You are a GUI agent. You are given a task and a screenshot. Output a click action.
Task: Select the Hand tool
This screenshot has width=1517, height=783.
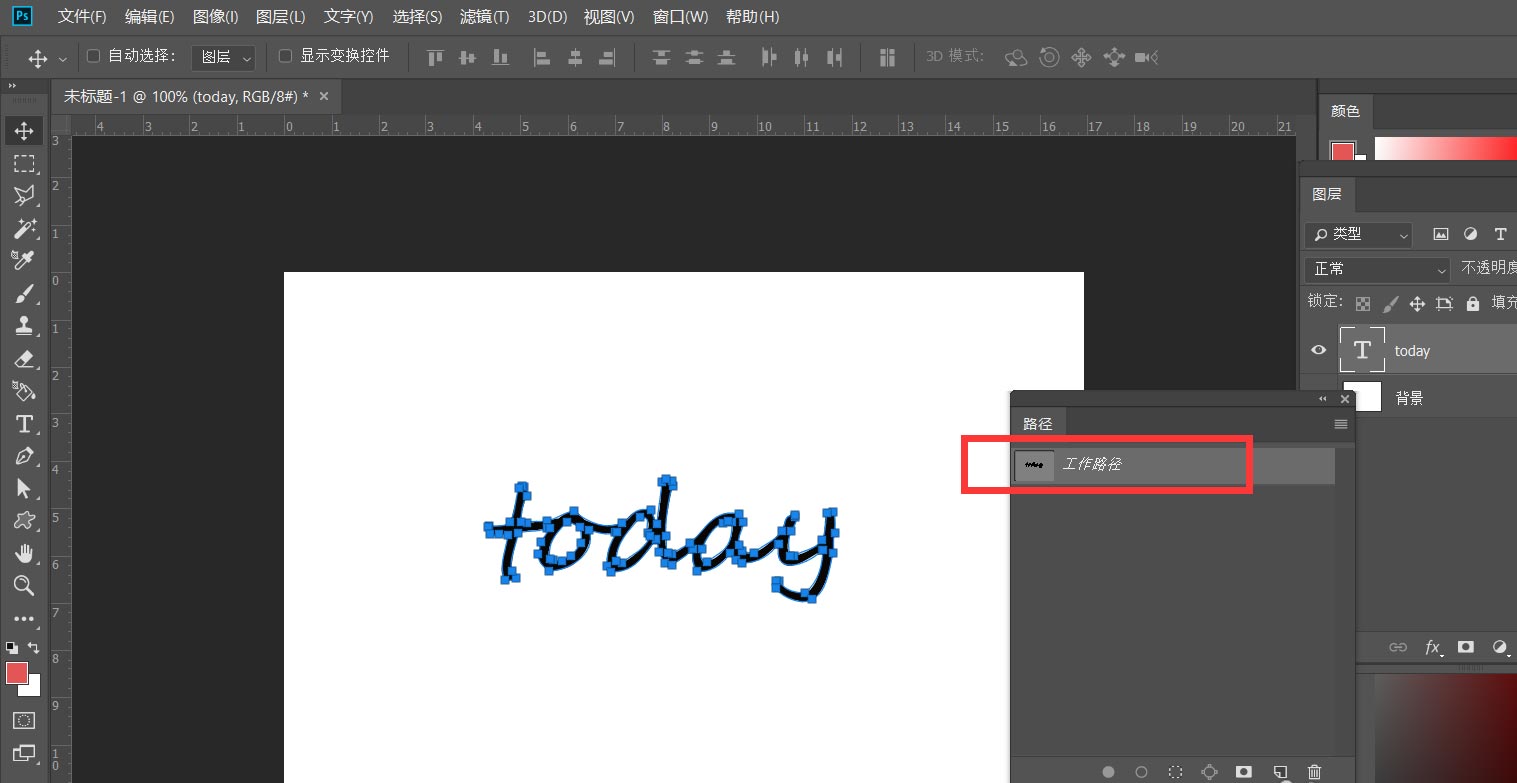[24, 553]
